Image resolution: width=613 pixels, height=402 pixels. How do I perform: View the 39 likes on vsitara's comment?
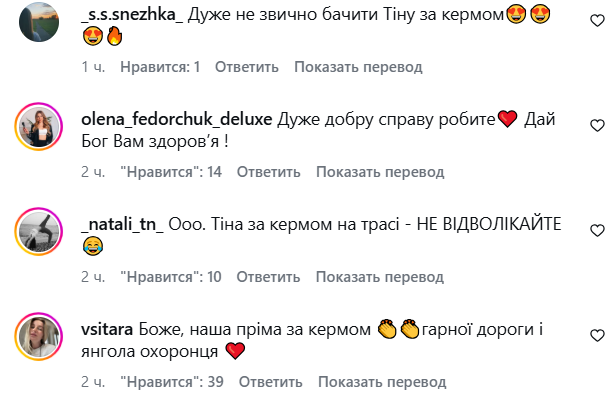click(172, 382)
